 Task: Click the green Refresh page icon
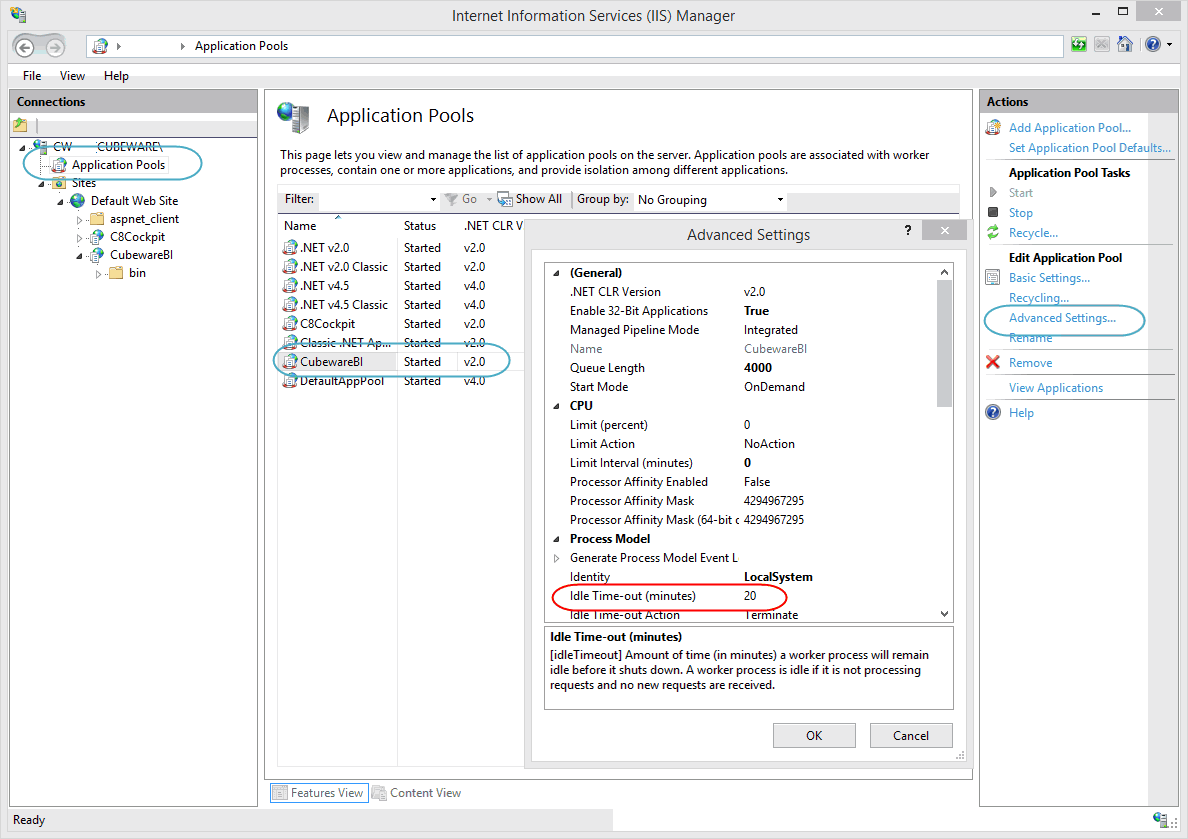(1079, 45)
